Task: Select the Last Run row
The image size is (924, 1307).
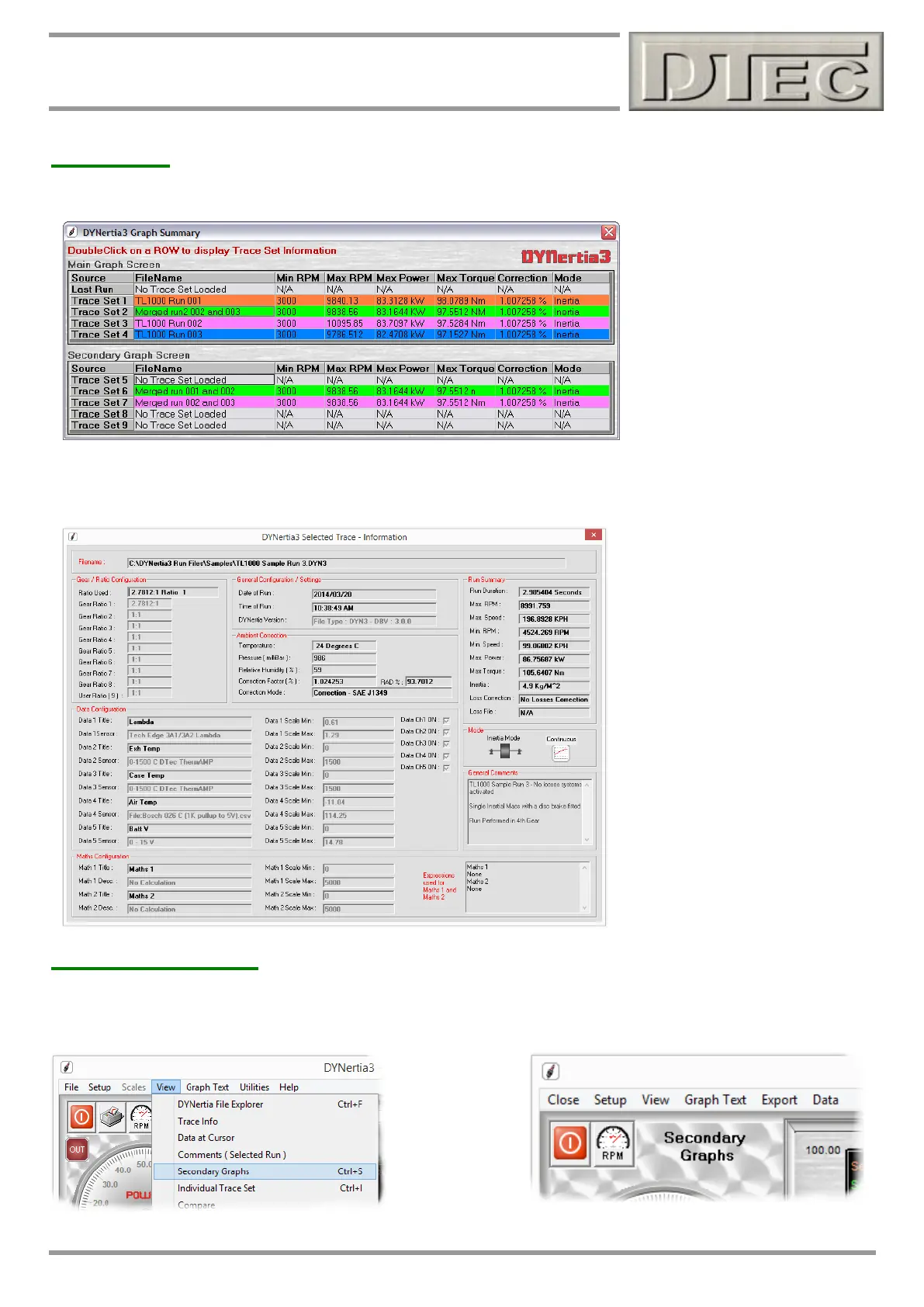Action: click(x=340, y=289)
